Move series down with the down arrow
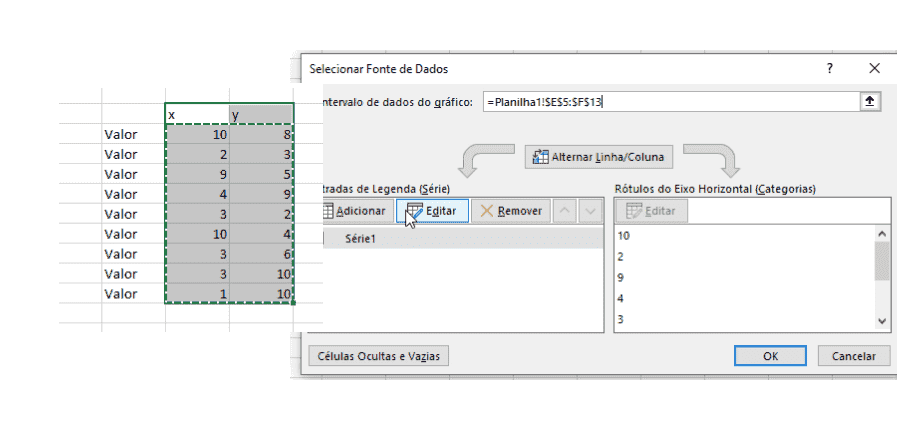The image size is (900, 441). pyautogui.click(x=590, y=211)
